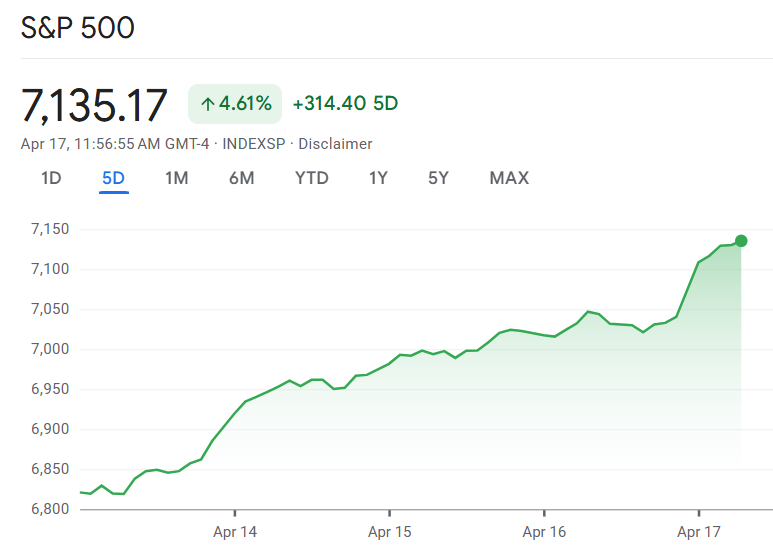Switch chart to the 6M range
The height and width of the screenshot is (547, 773).
point(241,179)
